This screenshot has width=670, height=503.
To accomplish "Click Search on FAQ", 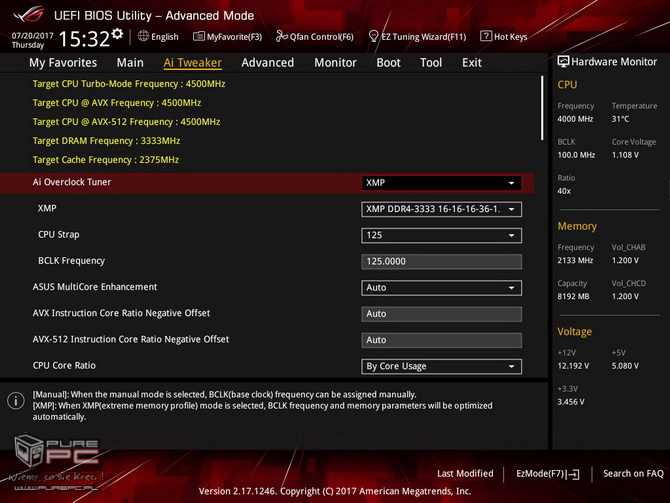I will [633, 474].
